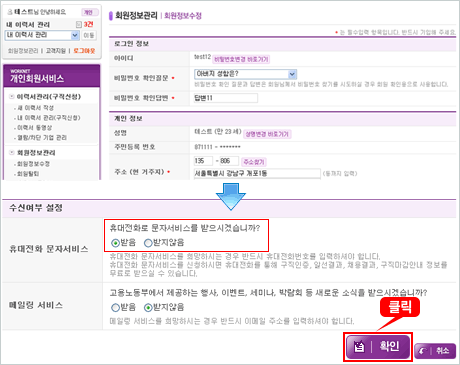The height and width of the screenshot is (365, 460).
Task: Select 받지않음 for 메일링 서비스
Action: 148,307
